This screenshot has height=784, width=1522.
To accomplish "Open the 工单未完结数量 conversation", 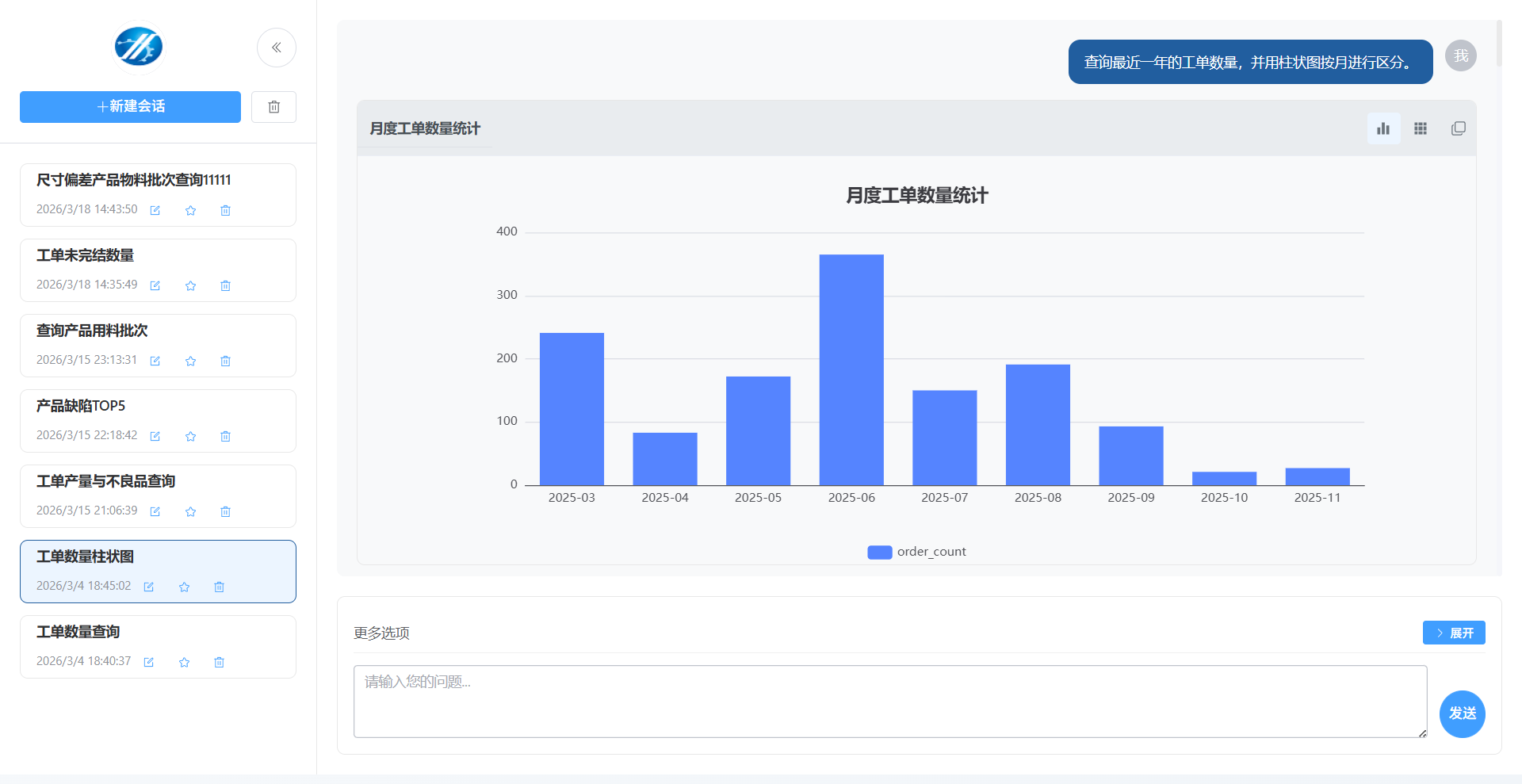I will (85, 256).
